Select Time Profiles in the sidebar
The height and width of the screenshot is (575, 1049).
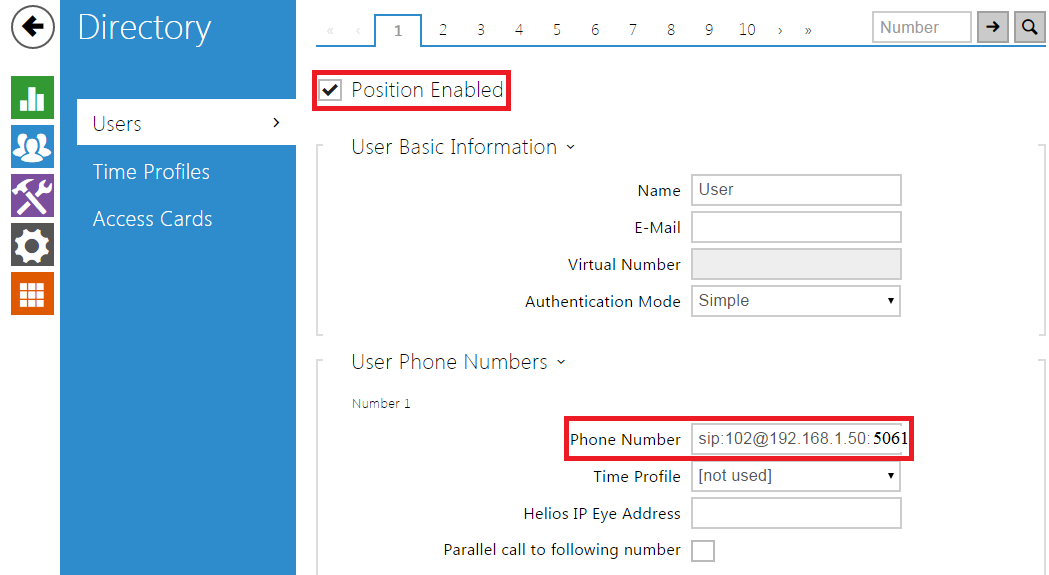[x=151, y=172]
